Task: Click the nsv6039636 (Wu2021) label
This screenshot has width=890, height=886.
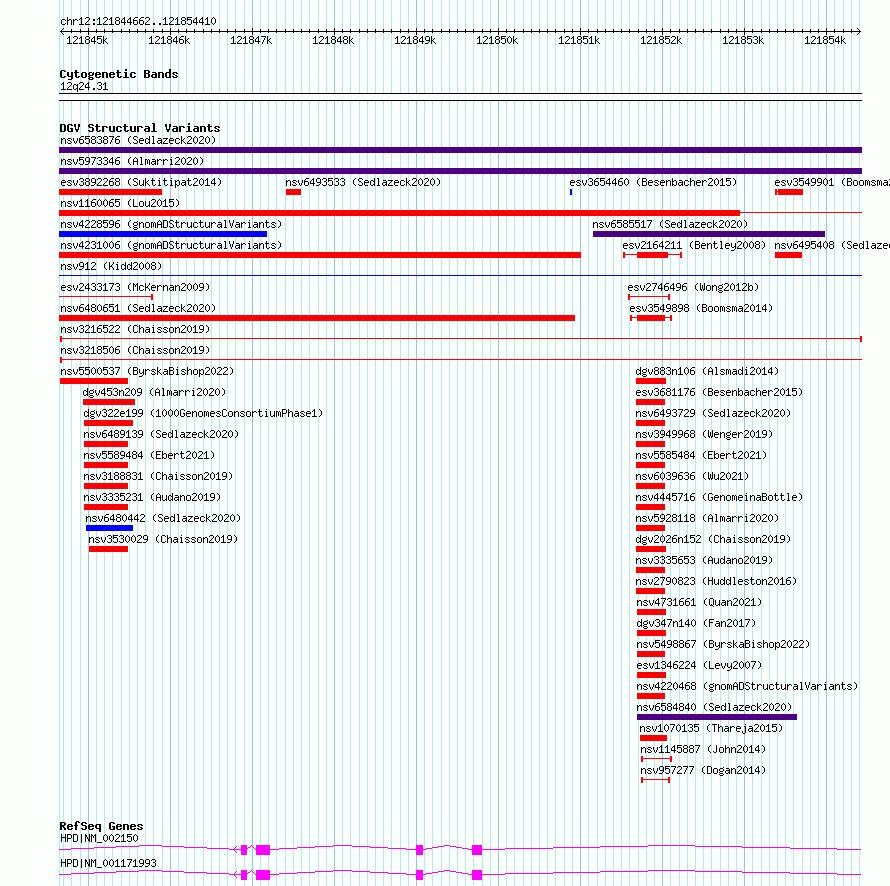Action: 692,476
